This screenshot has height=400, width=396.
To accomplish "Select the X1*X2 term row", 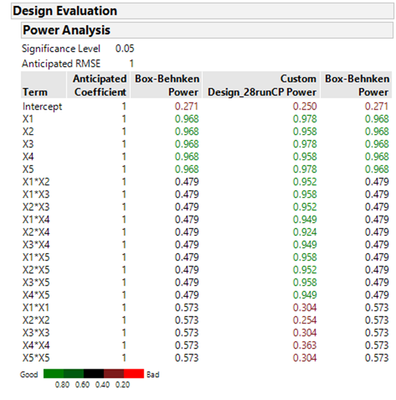I will pos(206,182).
